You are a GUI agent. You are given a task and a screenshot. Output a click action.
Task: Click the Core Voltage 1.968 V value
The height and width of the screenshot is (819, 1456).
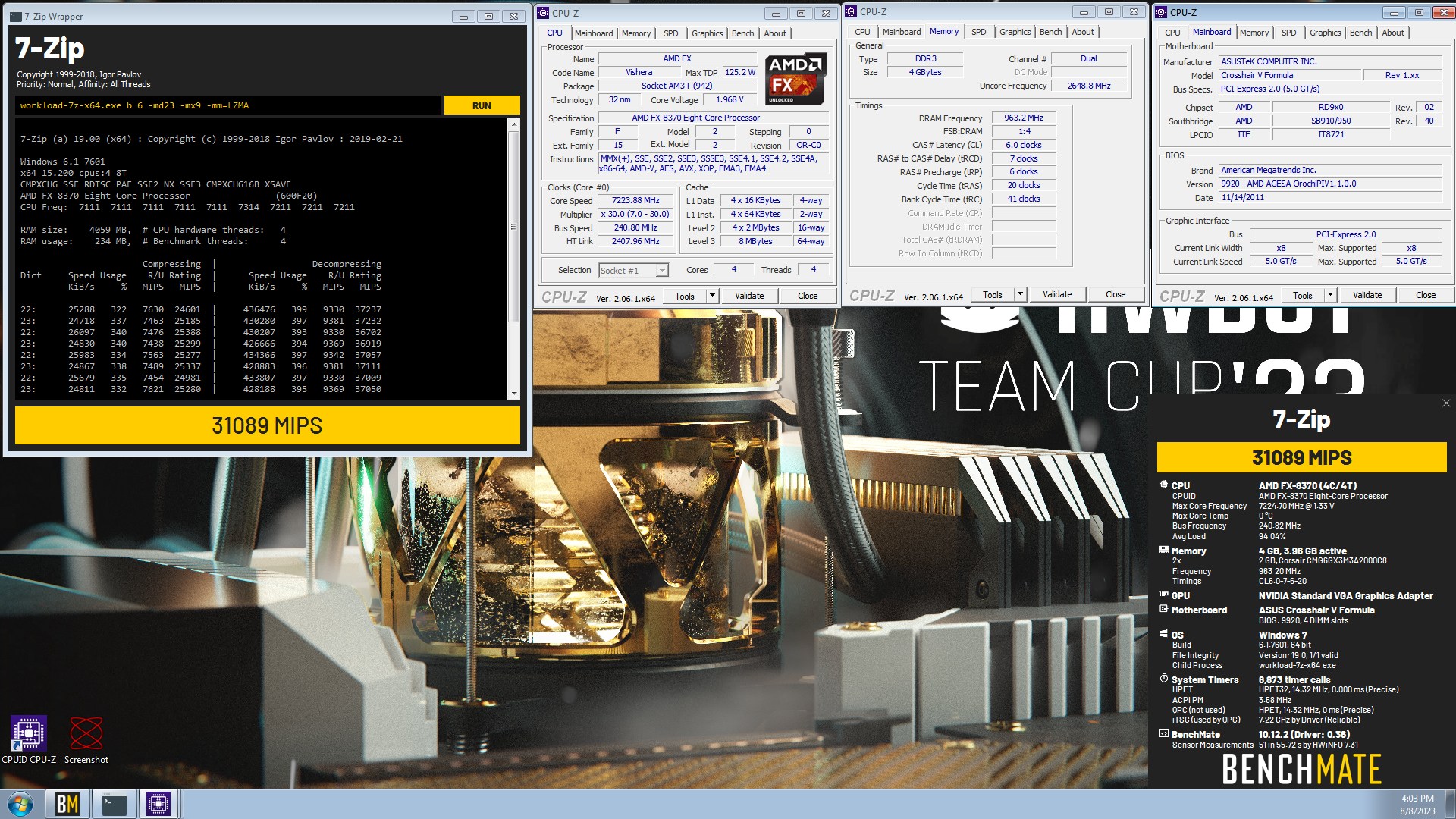[730, 99]
